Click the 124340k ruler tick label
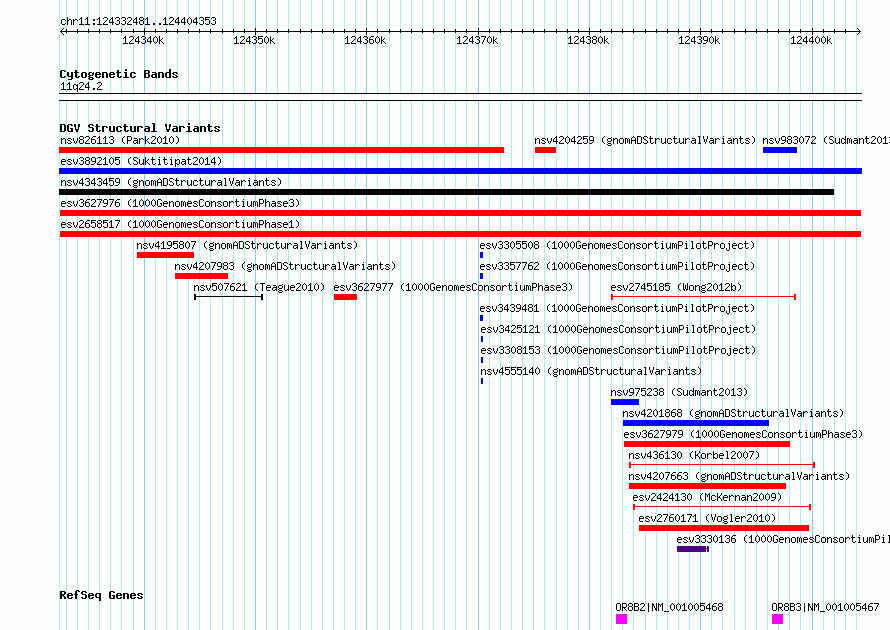This screenshot has height=630, width=890. [x=143, y=40]
